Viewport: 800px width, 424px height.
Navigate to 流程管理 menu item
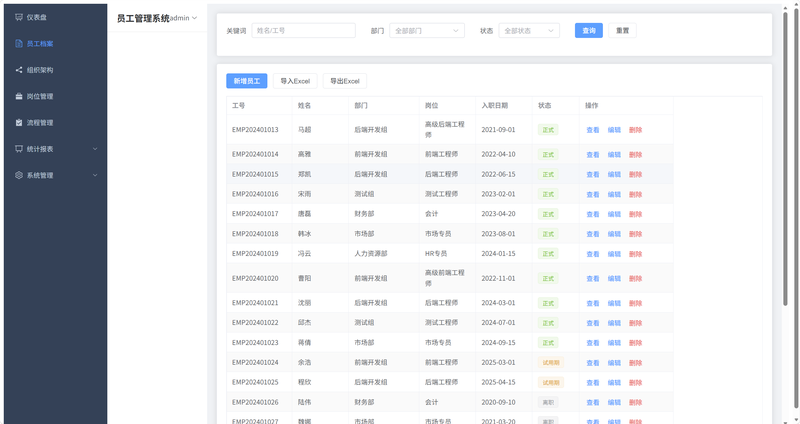click(x=56, y=122)
